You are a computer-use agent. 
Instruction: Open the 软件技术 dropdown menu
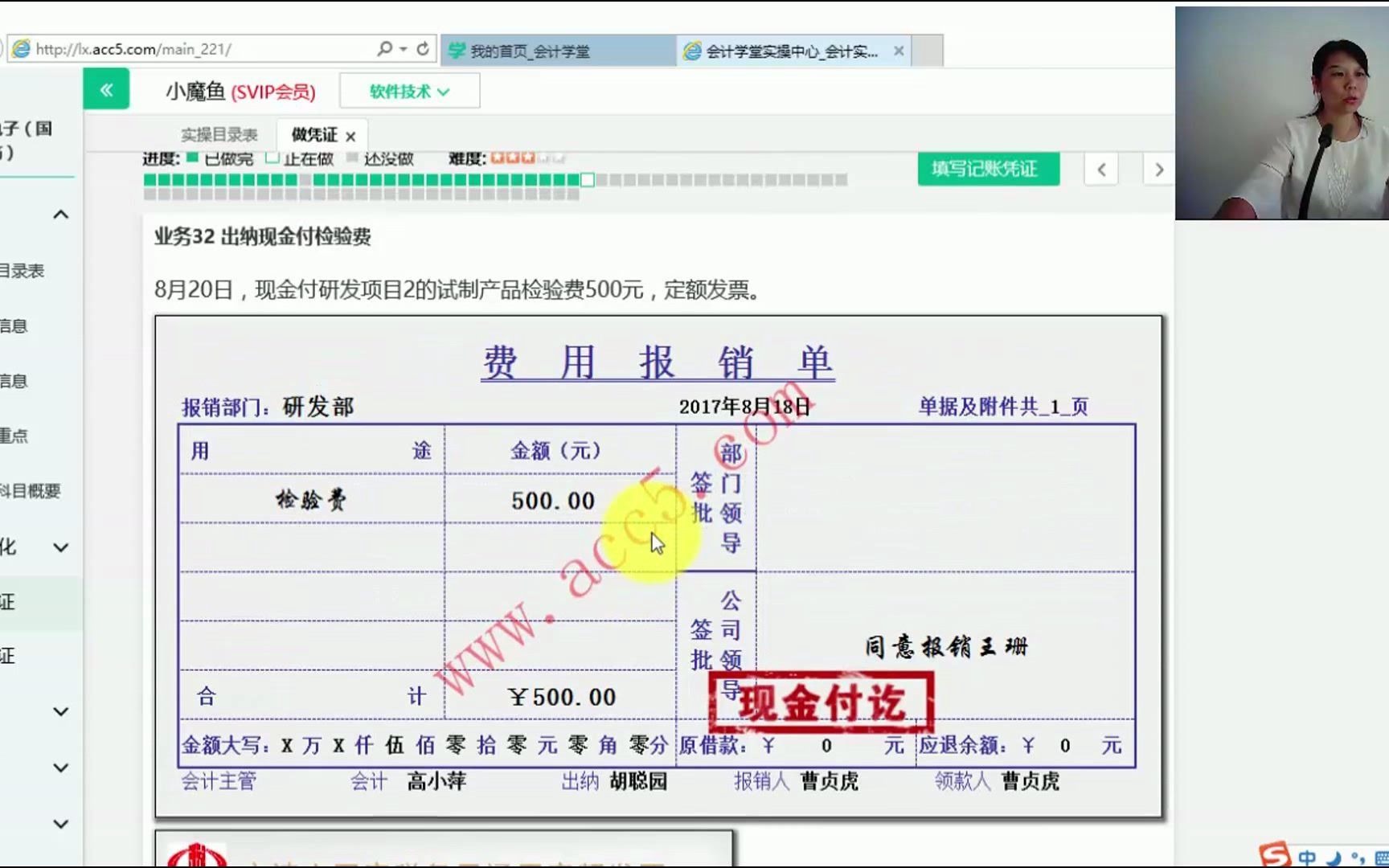[409, 91]
